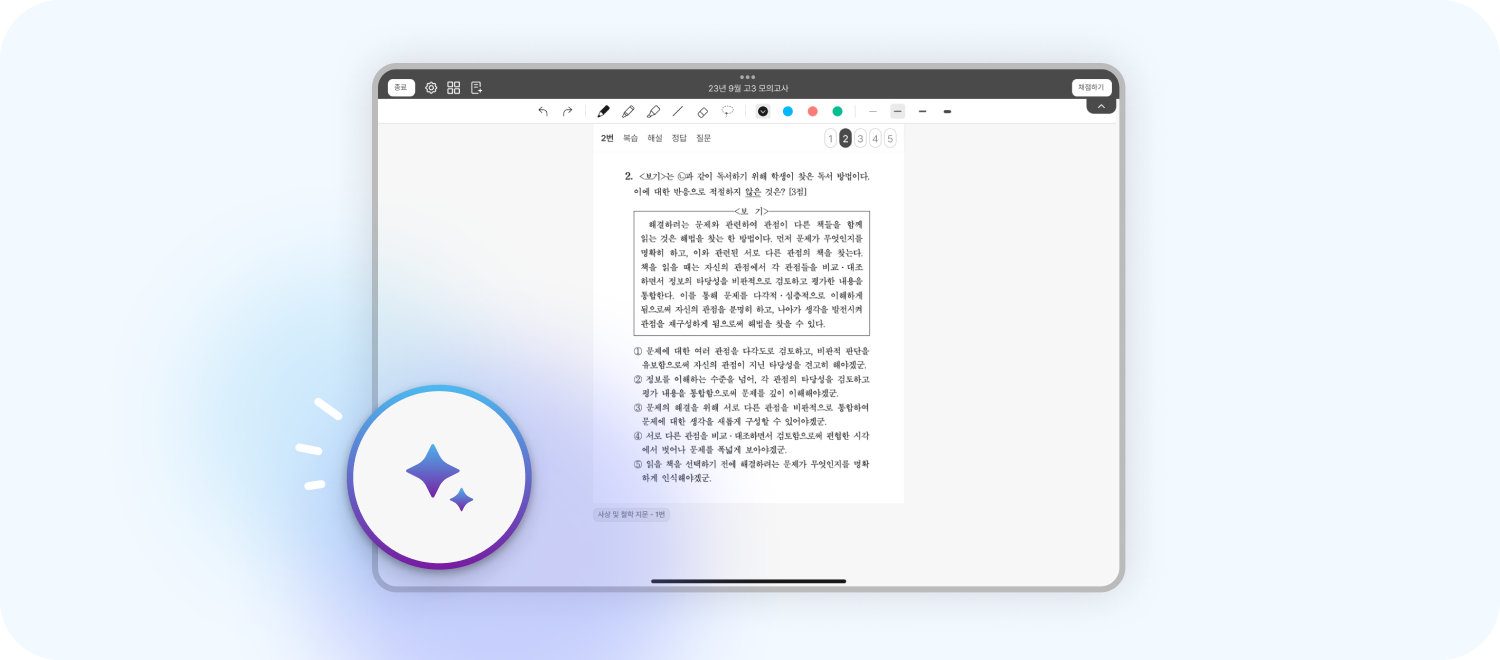1500x660 pixels.
Task: Mark answer choice 1 bubble
Action: coord(830,138)
